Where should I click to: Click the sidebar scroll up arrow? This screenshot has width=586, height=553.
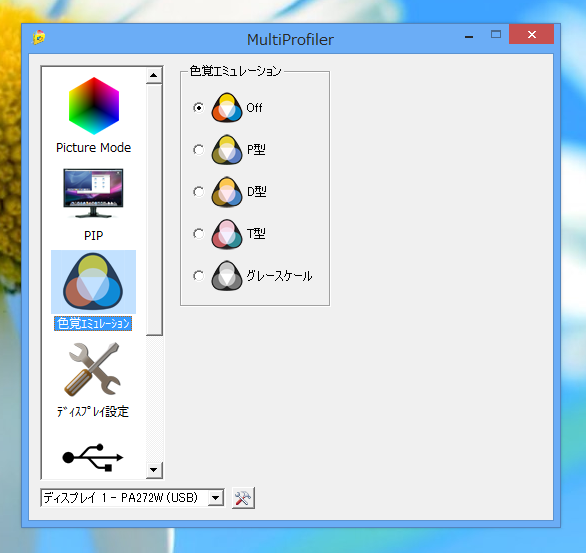coord(154,75)
